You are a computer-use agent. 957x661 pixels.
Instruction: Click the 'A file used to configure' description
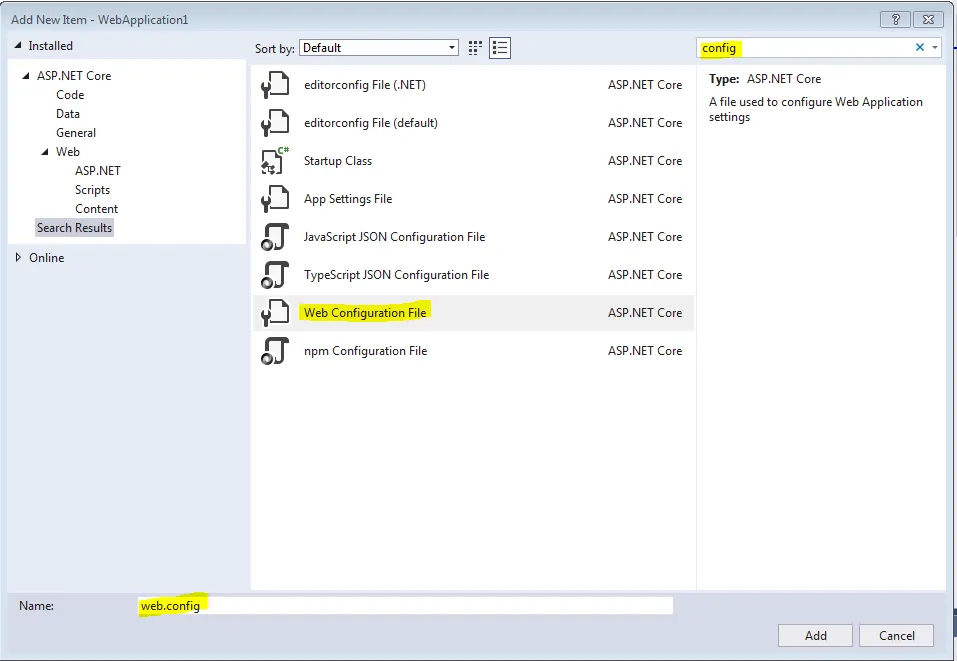(x=815, y=109)
